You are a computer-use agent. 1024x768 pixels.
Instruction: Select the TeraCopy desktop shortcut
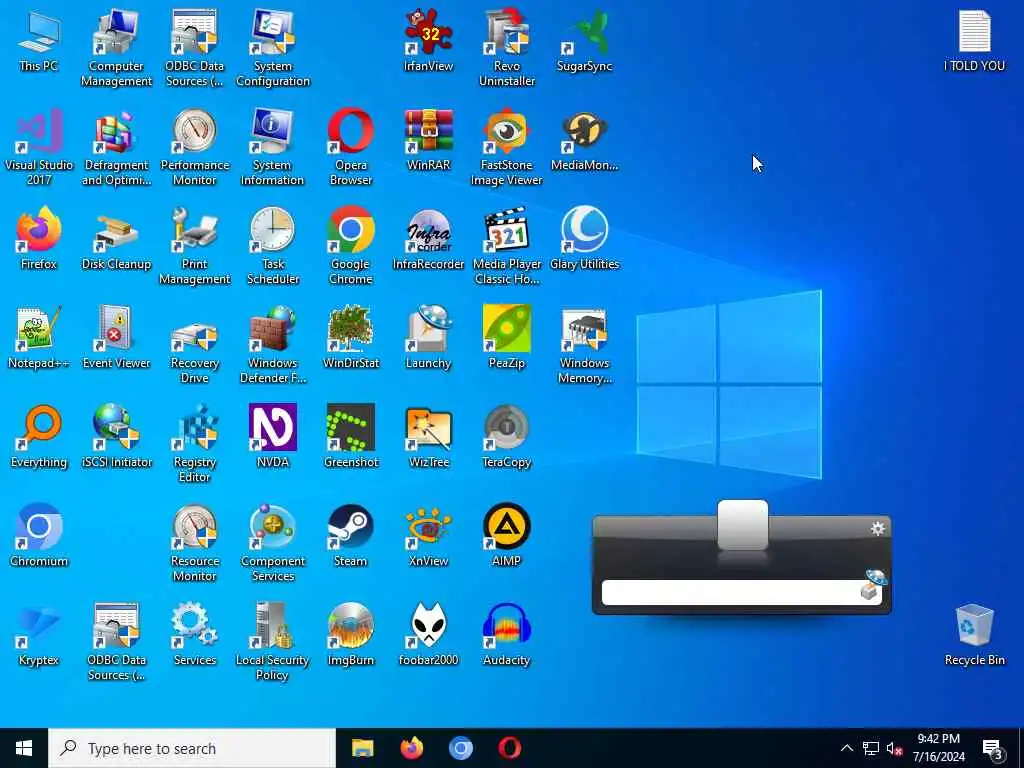click(x=507, y=437)
